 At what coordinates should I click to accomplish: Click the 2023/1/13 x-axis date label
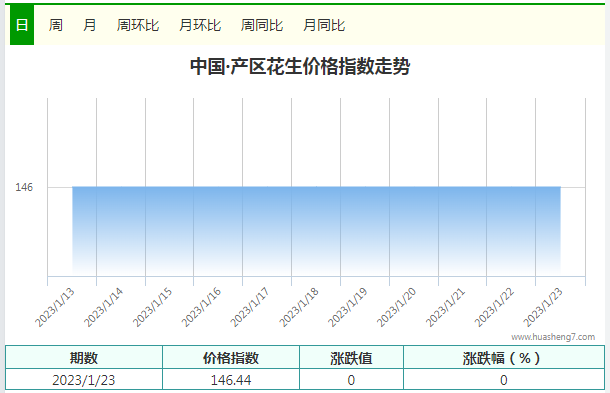(55, 307)
